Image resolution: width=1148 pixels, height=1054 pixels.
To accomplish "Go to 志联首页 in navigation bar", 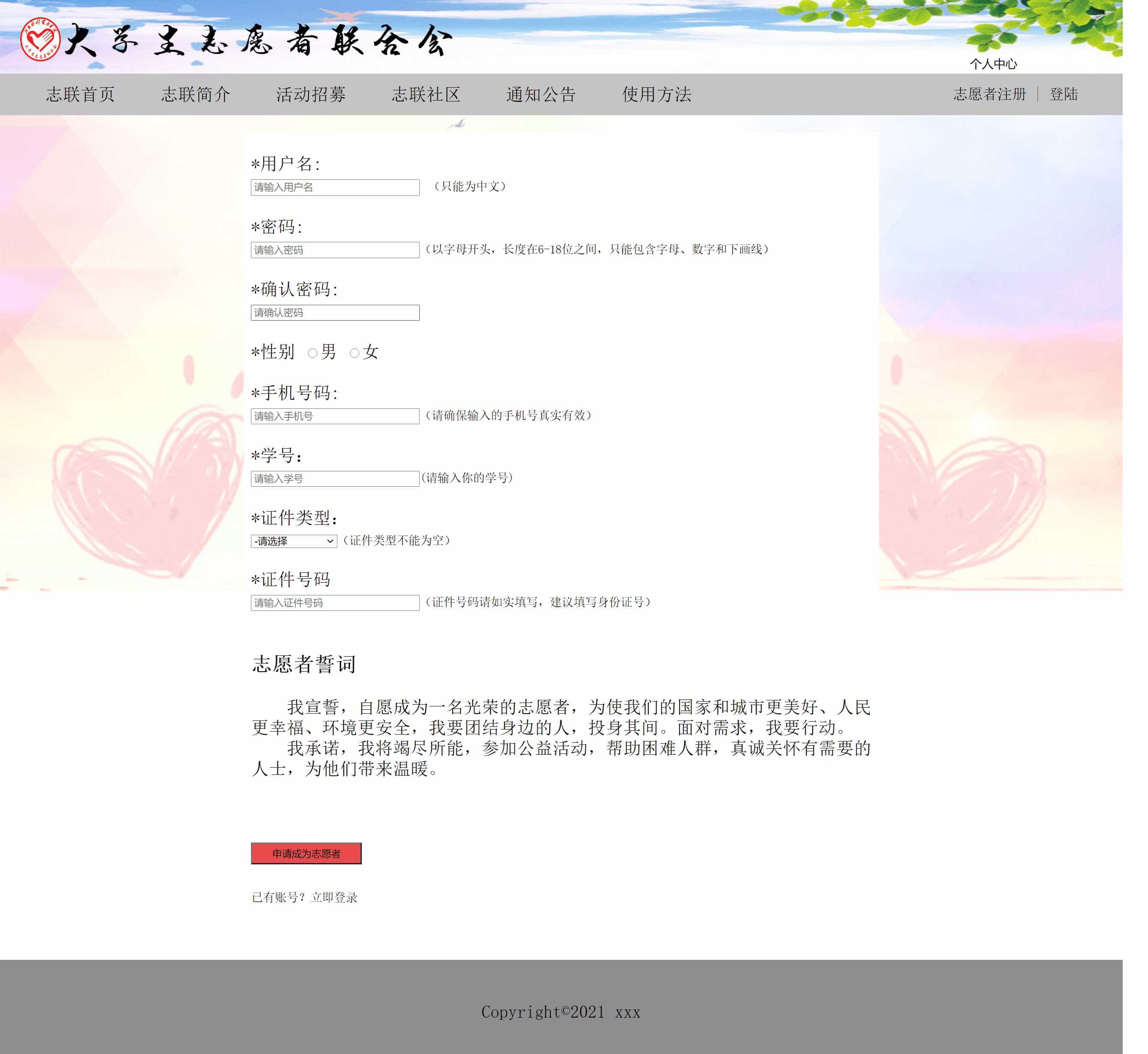I will (x=81, y=94).
